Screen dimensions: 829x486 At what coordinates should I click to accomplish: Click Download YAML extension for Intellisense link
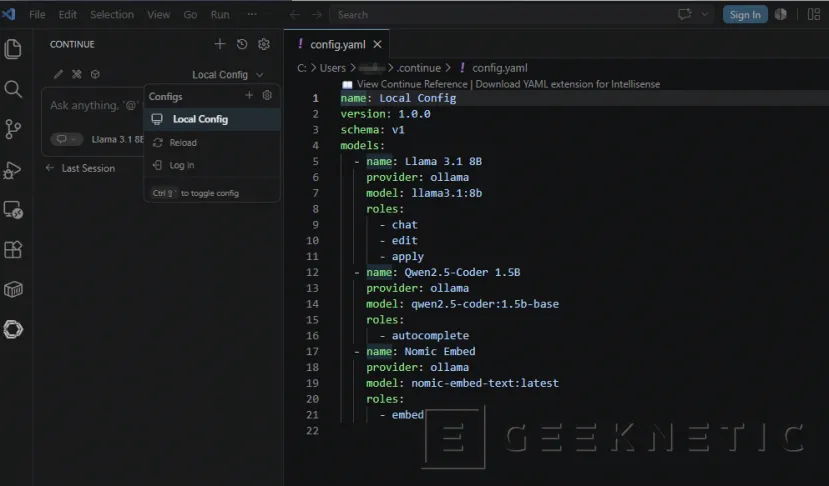[568, 84]
